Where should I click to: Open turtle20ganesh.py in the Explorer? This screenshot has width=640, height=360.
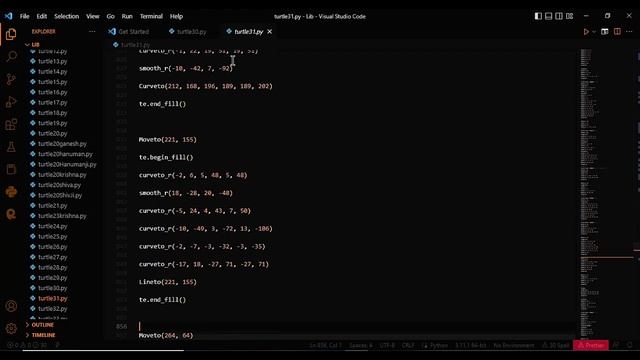tap(62, 144)
